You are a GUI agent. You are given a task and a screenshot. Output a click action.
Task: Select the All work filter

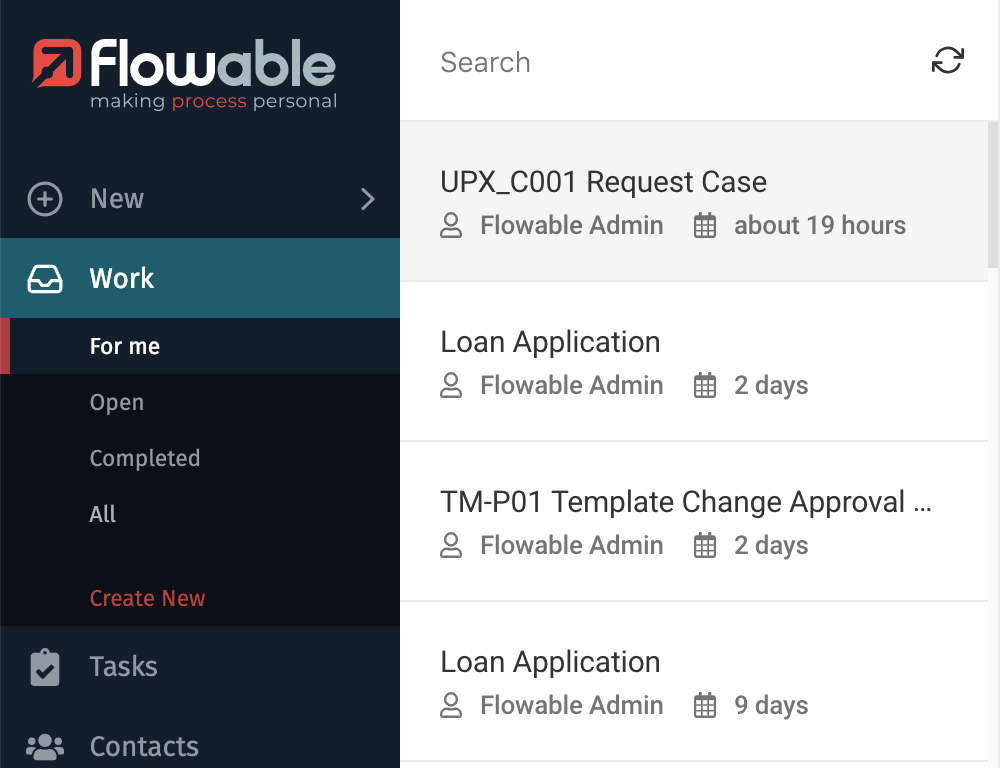(x=103, y=515)
